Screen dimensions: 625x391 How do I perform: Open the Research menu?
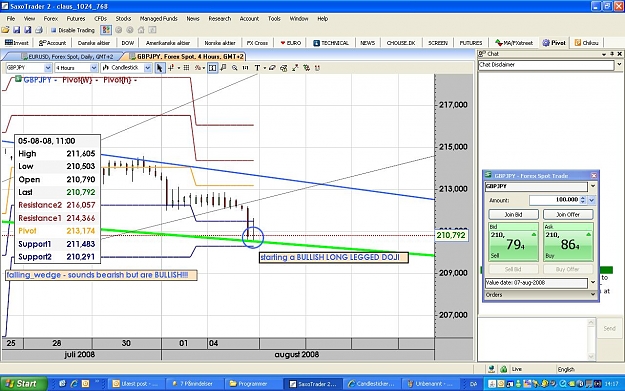pos(220,18)
